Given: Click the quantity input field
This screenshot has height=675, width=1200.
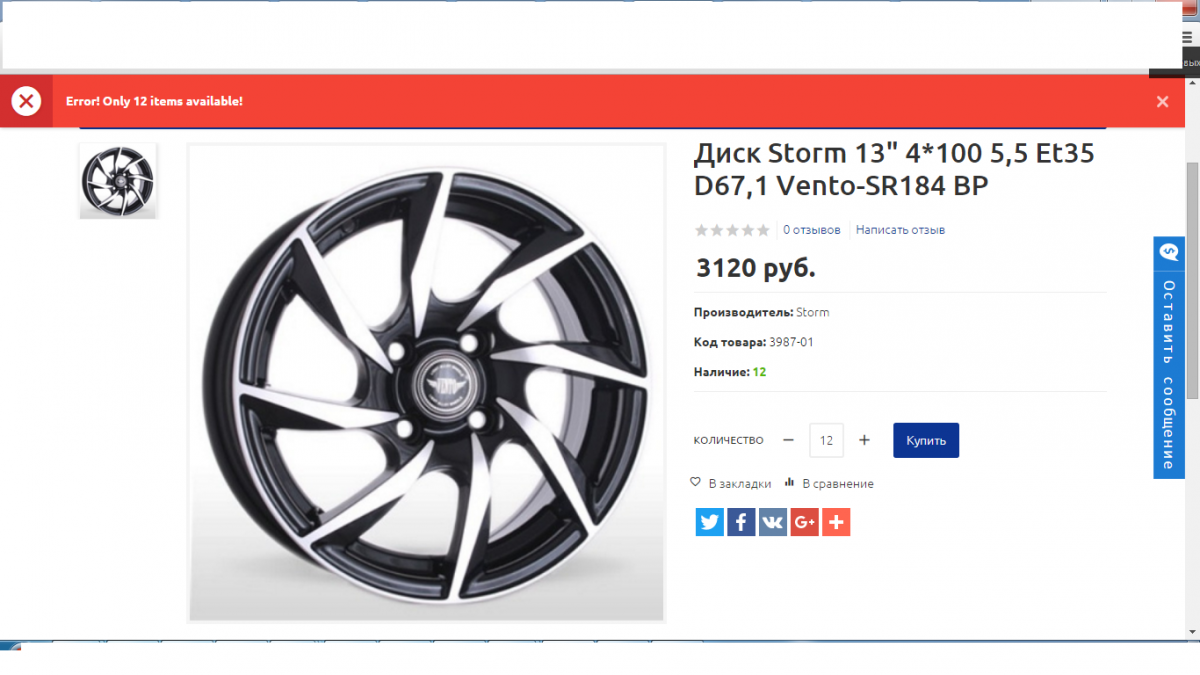Looking at the screenshot, I should click(826, 440).
